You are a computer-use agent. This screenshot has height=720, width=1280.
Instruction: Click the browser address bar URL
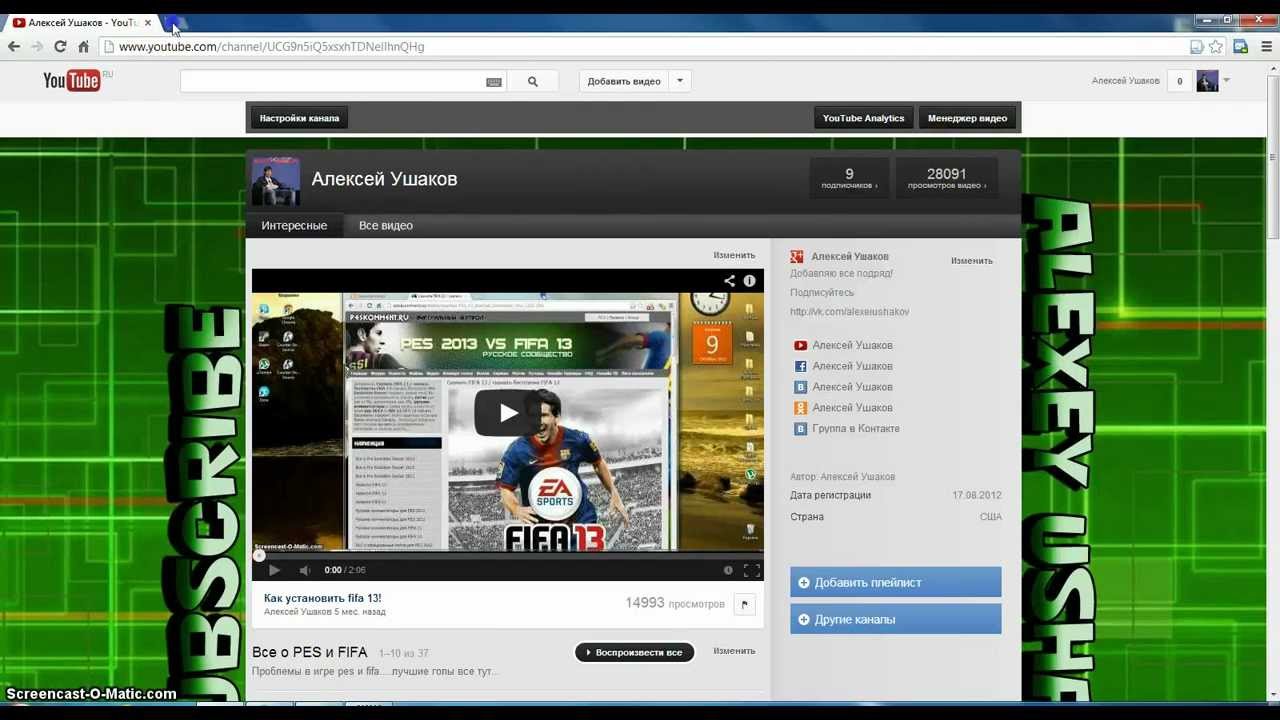click(271, 46)
